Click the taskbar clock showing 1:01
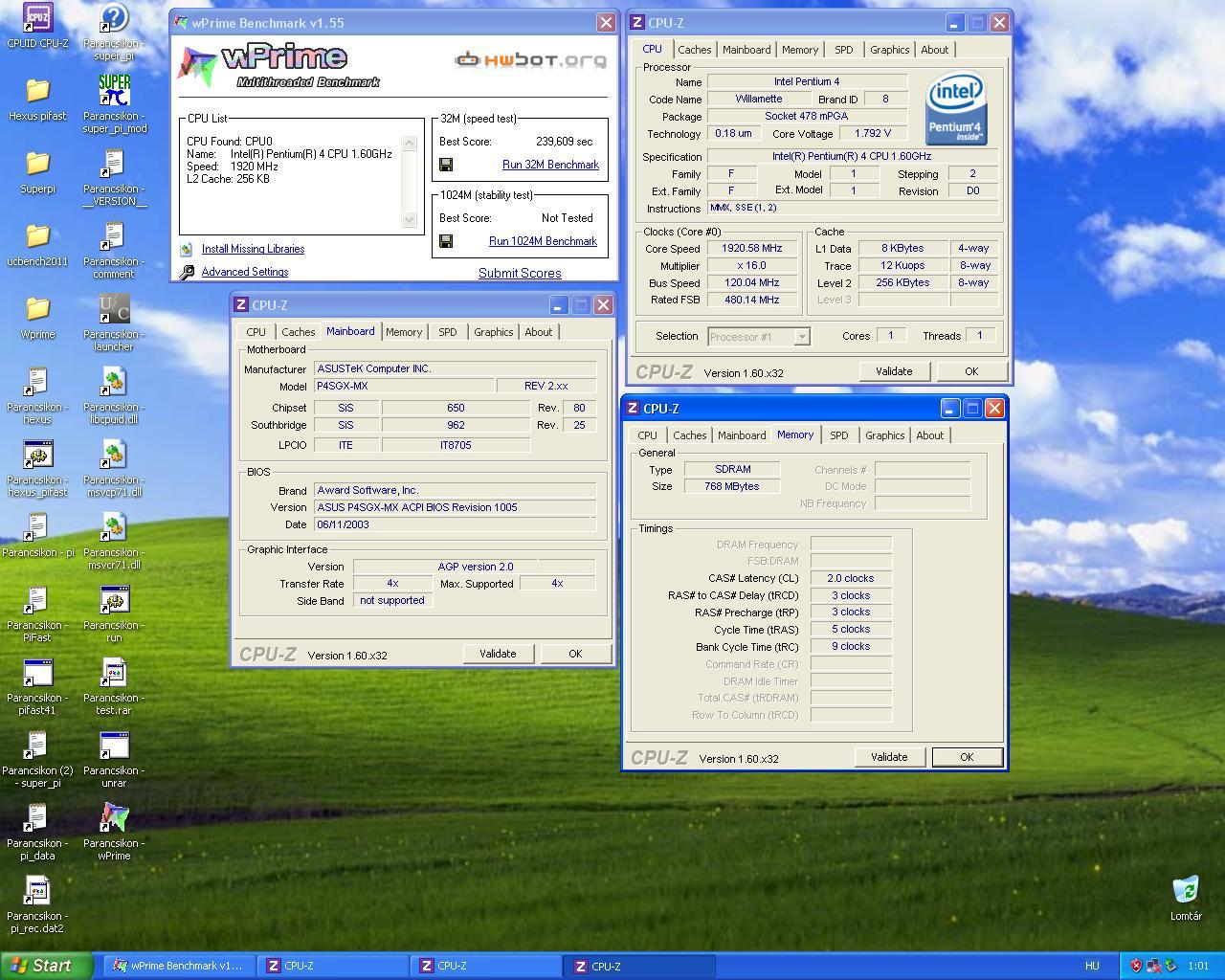1225x980 pixels. [x=1198, y=967]
